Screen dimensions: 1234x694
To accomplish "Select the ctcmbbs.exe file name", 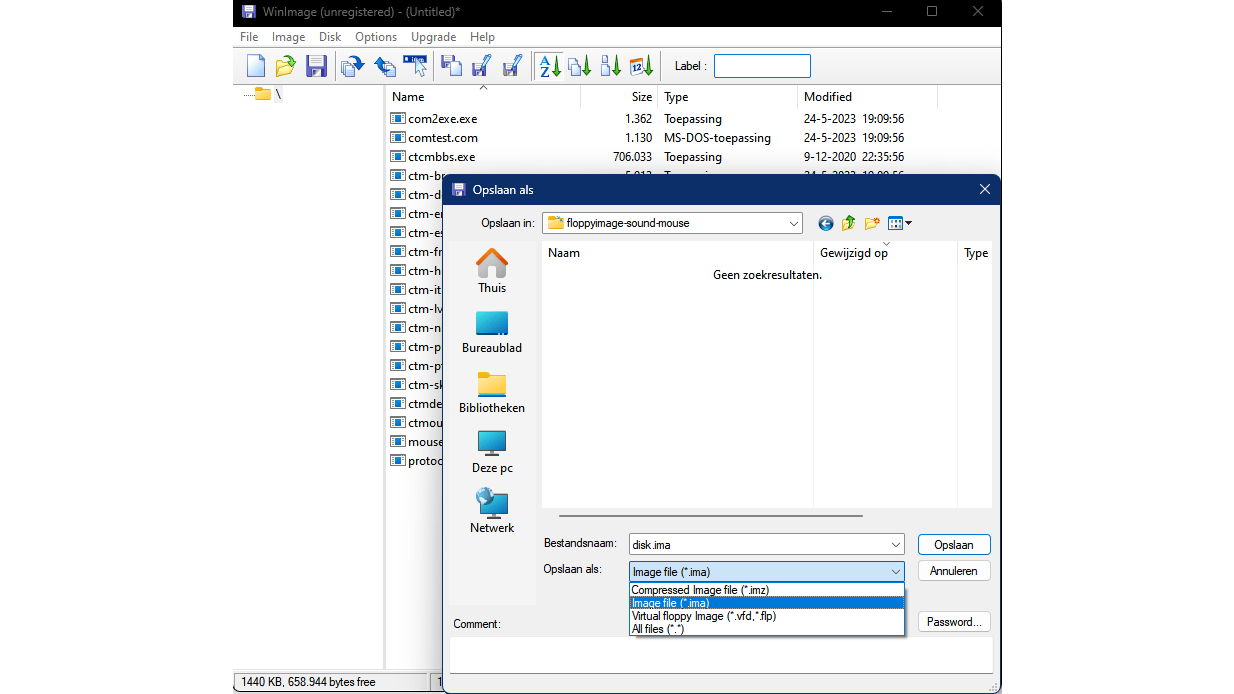I will (x=442, y=157).
